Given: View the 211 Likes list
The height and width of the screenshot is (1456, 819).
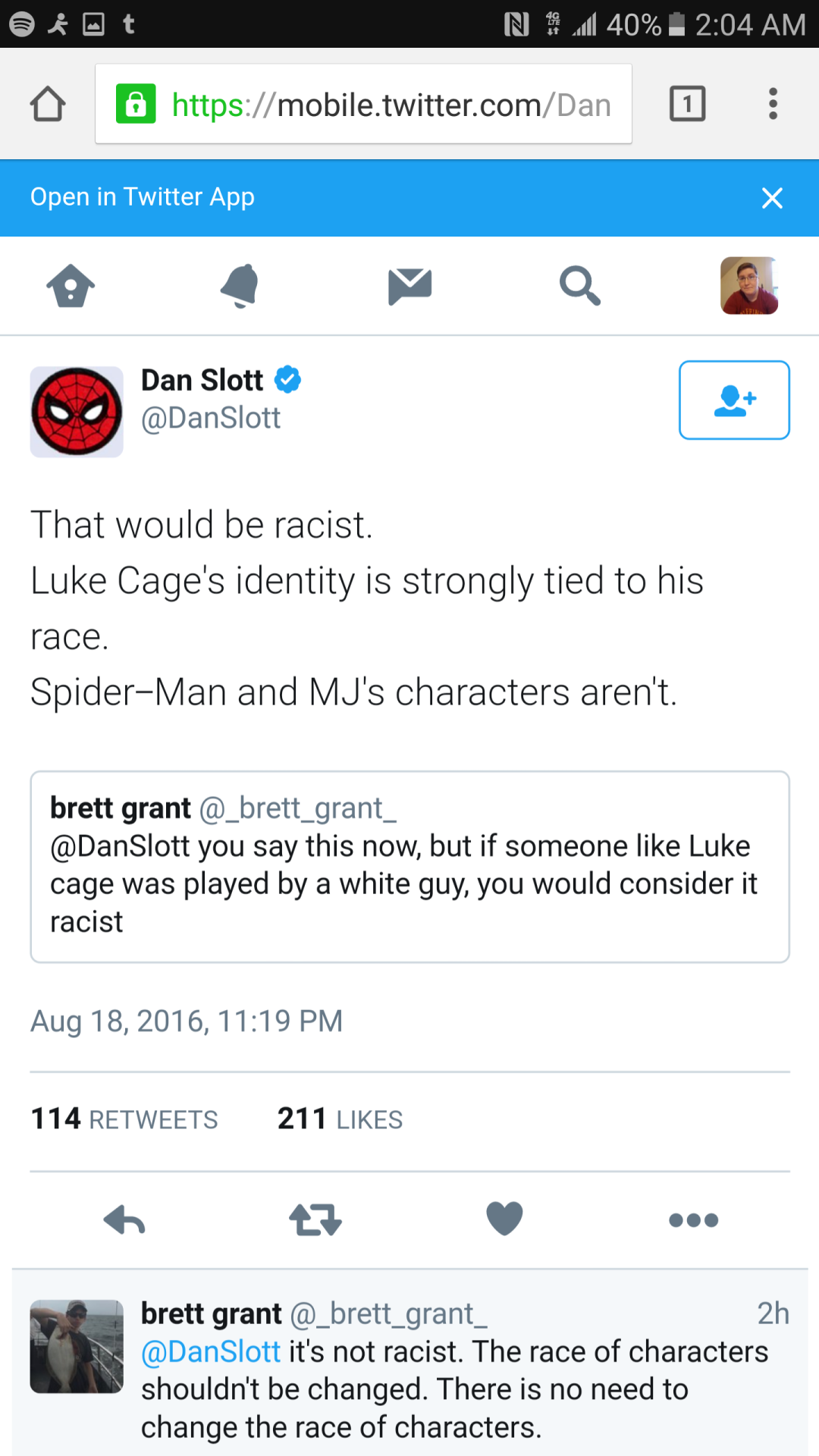Looking at the screenshot, I should 340,1119.
